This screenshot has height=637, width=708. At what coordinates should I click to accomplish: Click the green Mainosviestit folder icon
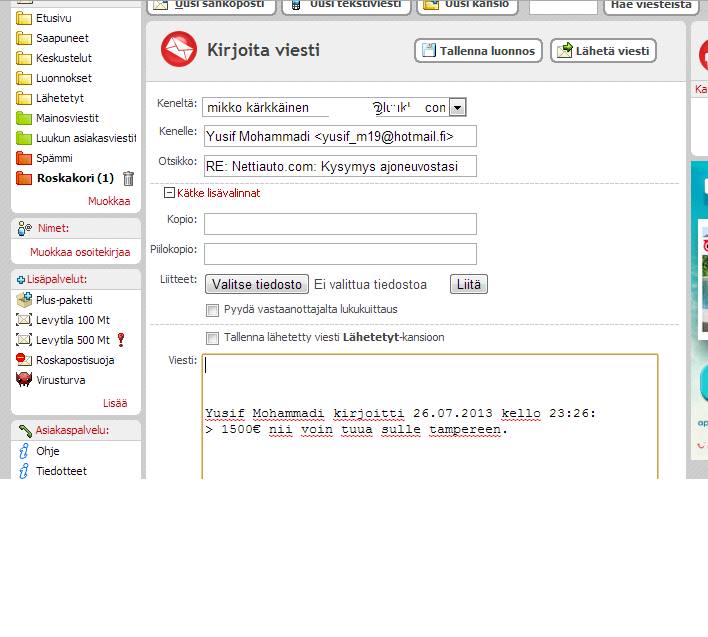(x=24, y=118)
